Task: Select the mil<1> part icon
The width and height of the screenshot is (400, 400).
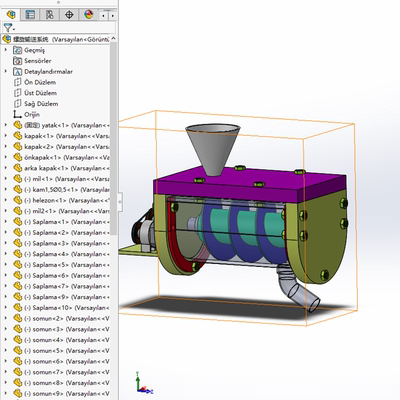Action: pyautogui.click(x=18, y=179)
